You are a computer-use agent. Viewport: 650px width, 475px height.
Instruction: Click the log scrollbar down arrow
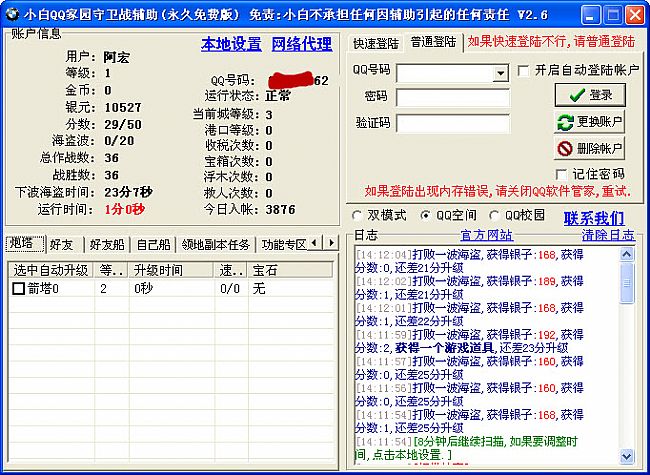point(627,456)
